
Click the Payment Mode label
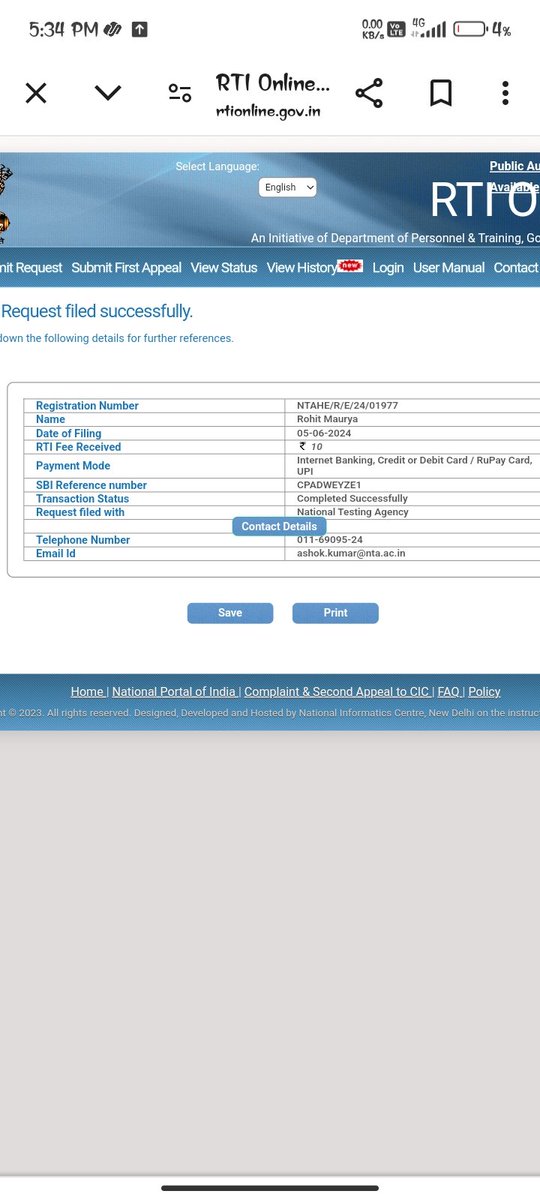73,466
